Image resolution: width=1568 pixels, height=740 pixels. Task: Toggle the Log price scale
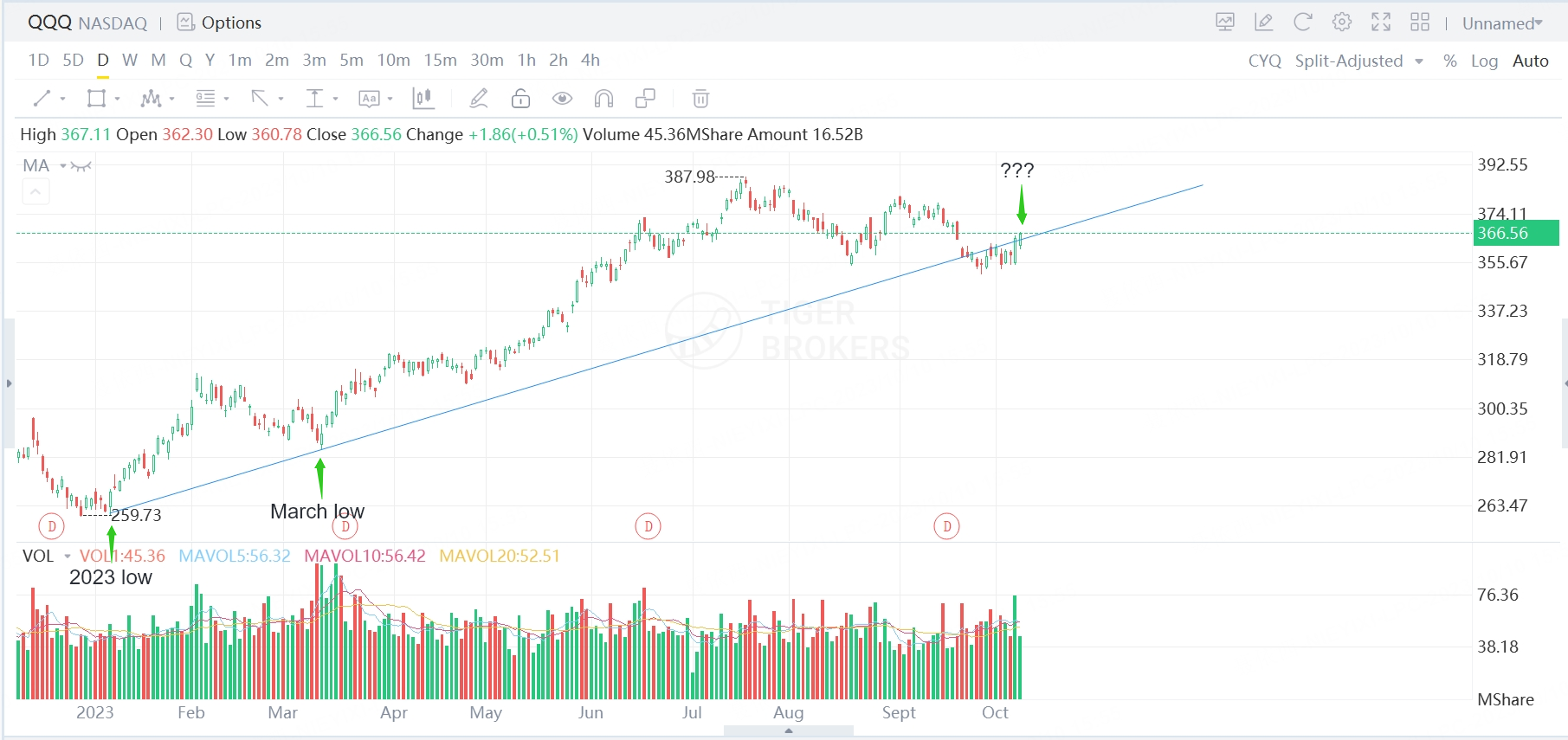[1484, 61]
